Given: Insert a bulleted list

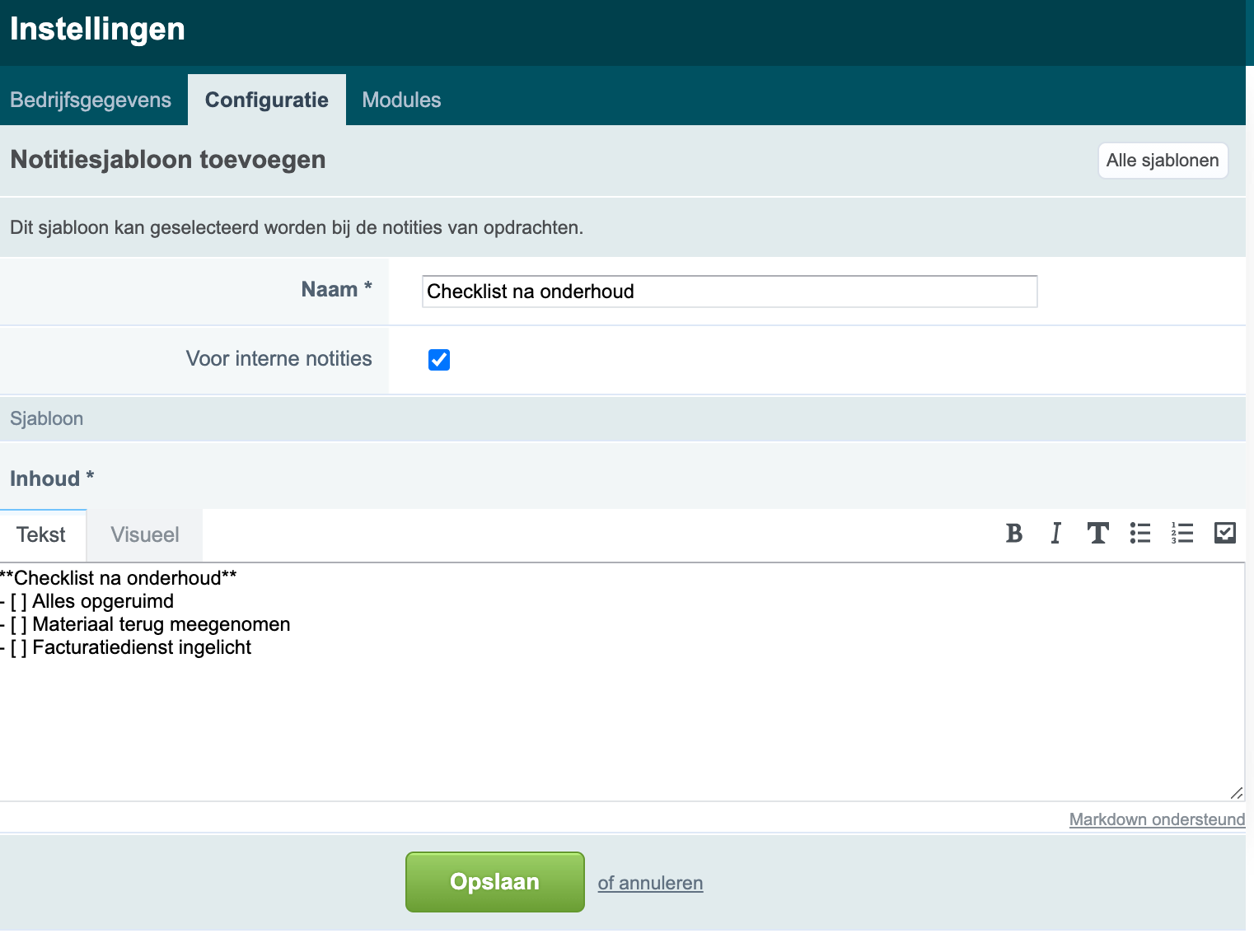Looking at the screenshot, I should [x=1140, y=534].
